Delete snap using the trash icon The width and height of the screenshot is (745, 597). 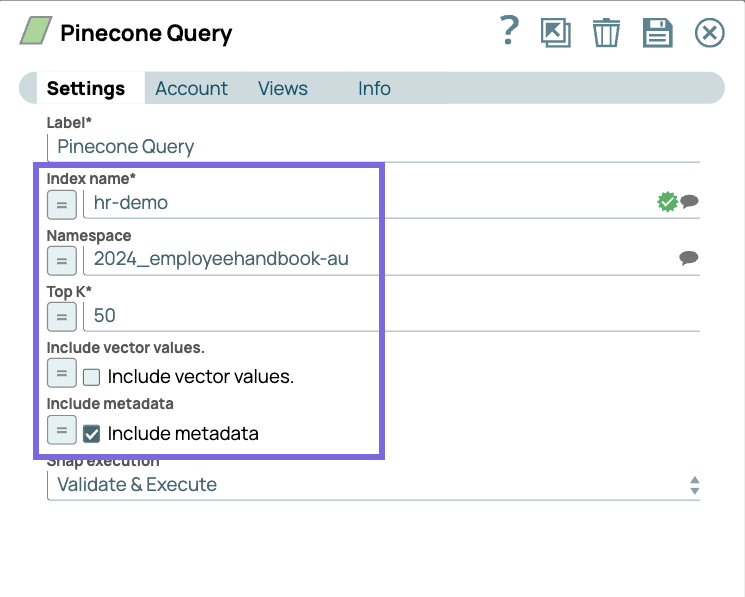(x=606, y=33)
